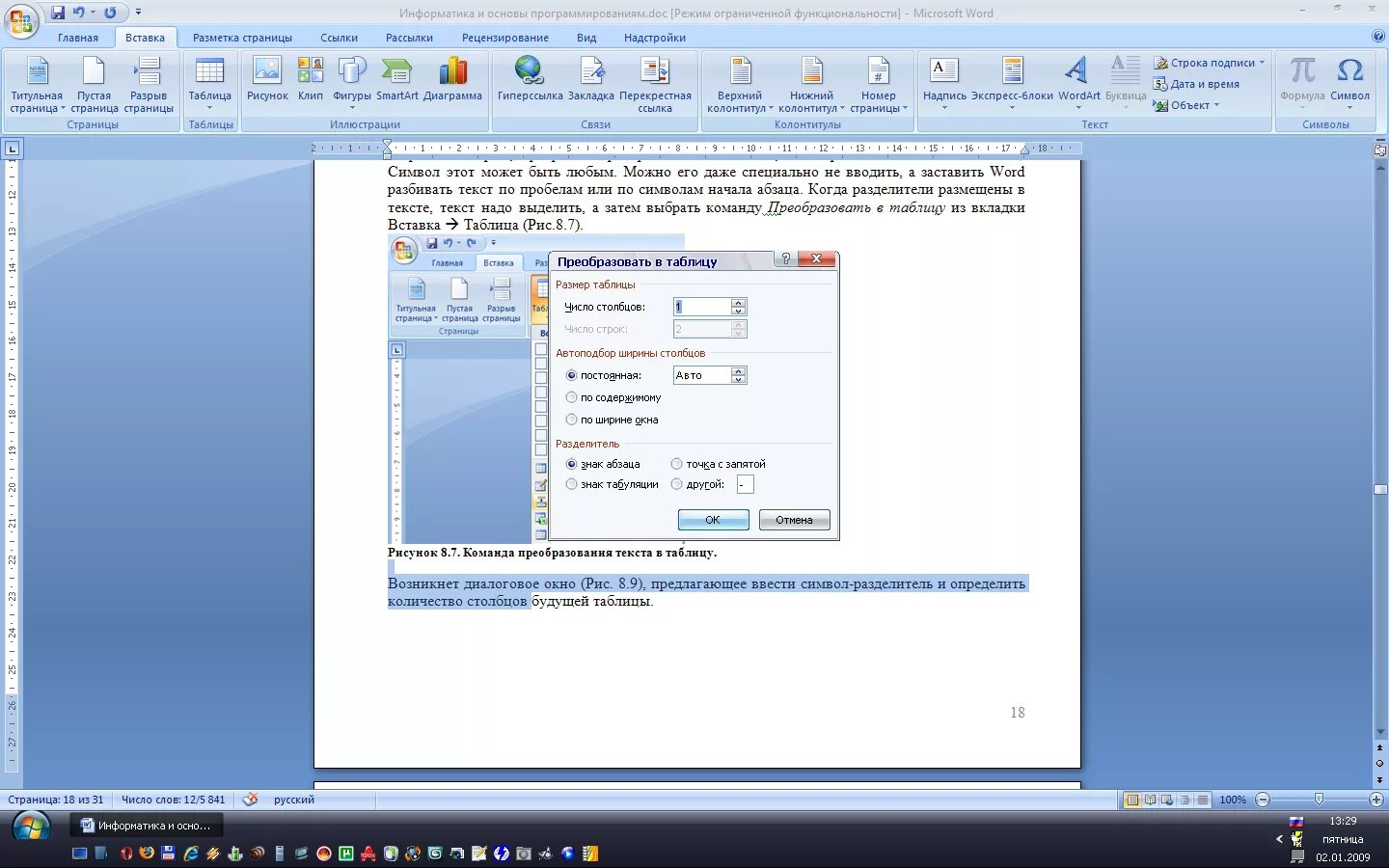The width and height of the screenshot is (1389, 868).
Task: Switch to the Рецензирование tab
Action: point(504,38)
